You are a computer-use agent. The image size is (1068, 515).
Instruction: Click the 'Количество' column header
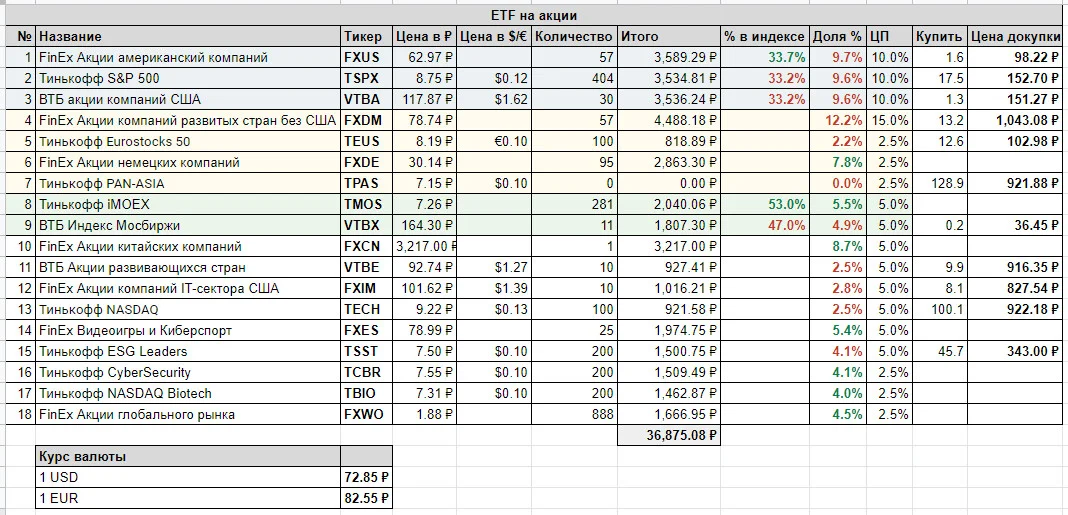574,37
